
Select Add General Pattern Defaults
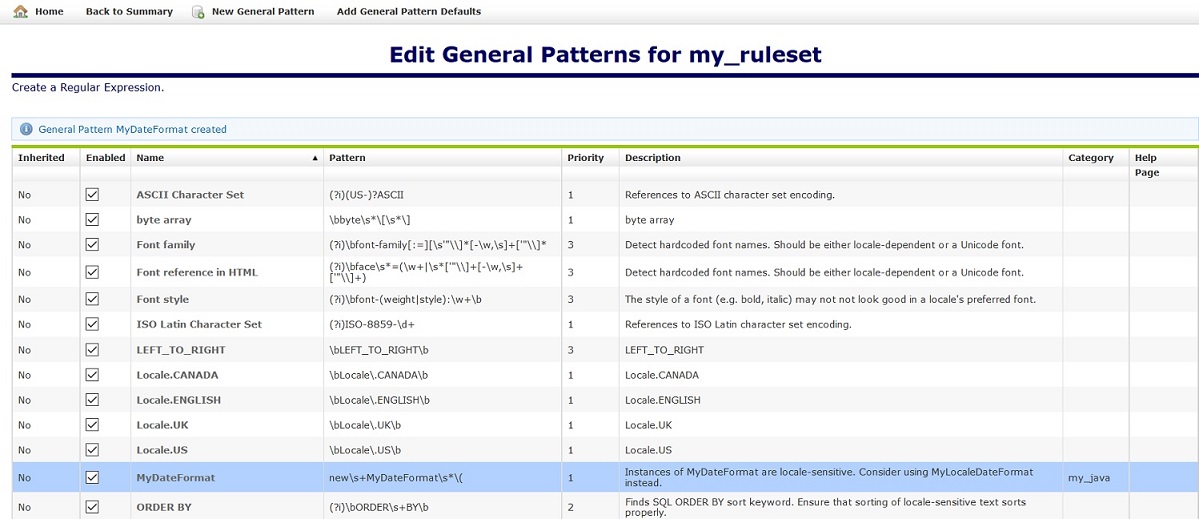pos(408,12)
